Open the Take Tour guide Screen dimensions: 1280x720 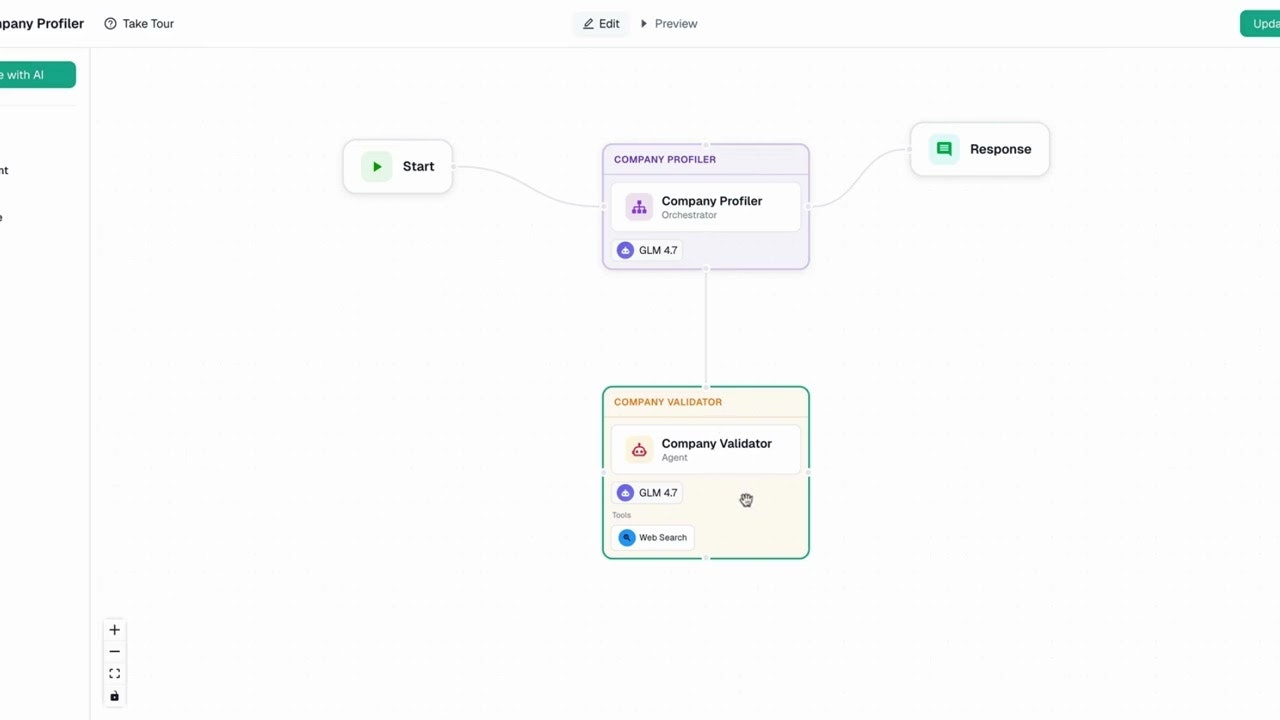coord(146,23)
